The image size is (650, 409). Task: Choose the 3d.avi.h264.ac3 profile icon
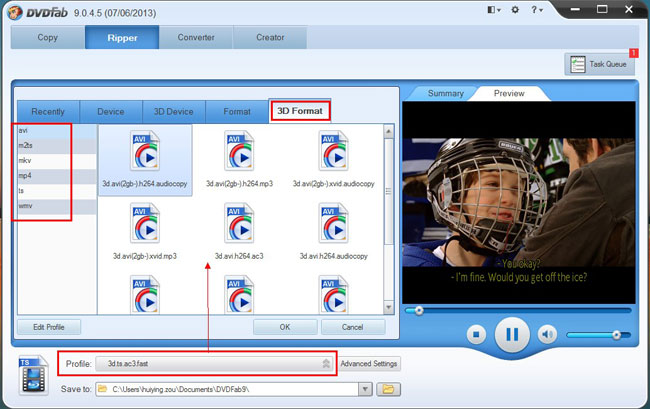pyautogui.click(x=239, y=223)
